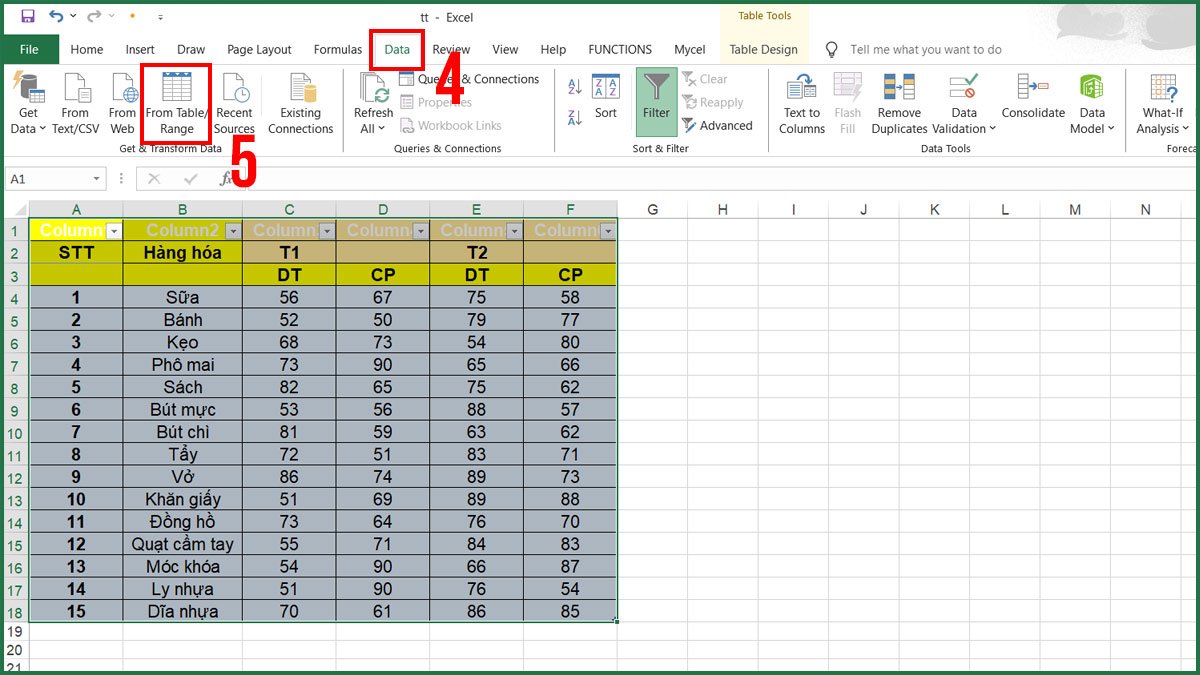Open the Formulas ribbon tab
This screenshot has height=675, width=1200.
tap(337, 48)
